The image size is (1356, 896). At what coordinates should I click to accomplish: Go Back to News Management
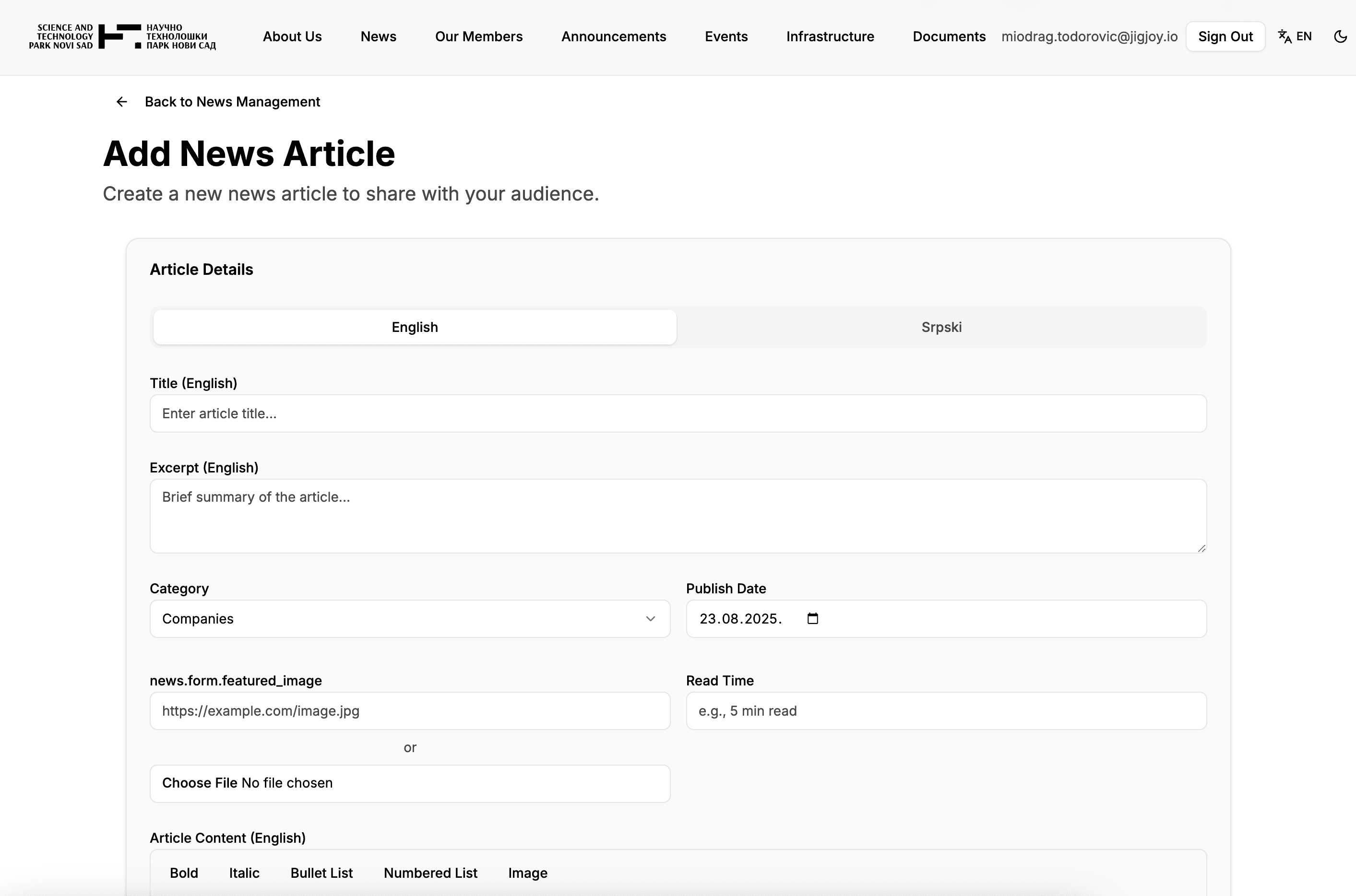pyautogui.click(x=232, y=102)
